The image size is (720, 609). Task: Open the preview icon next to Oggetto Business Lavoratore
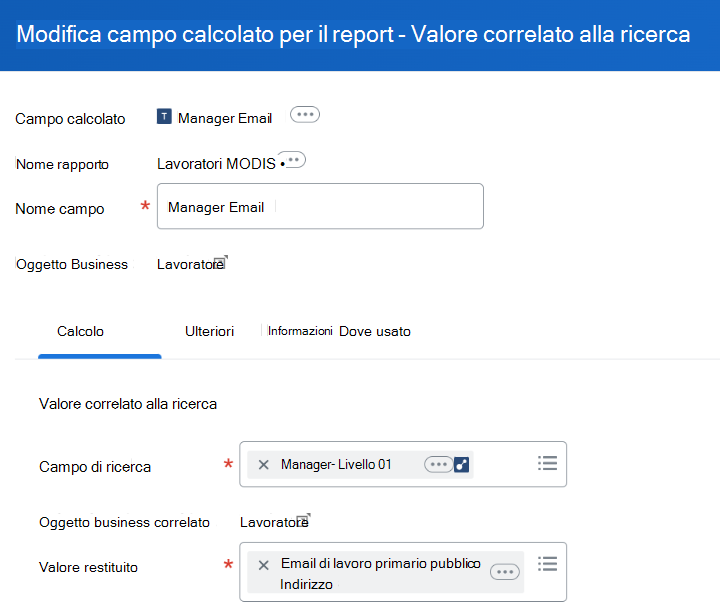pos(221,262)
